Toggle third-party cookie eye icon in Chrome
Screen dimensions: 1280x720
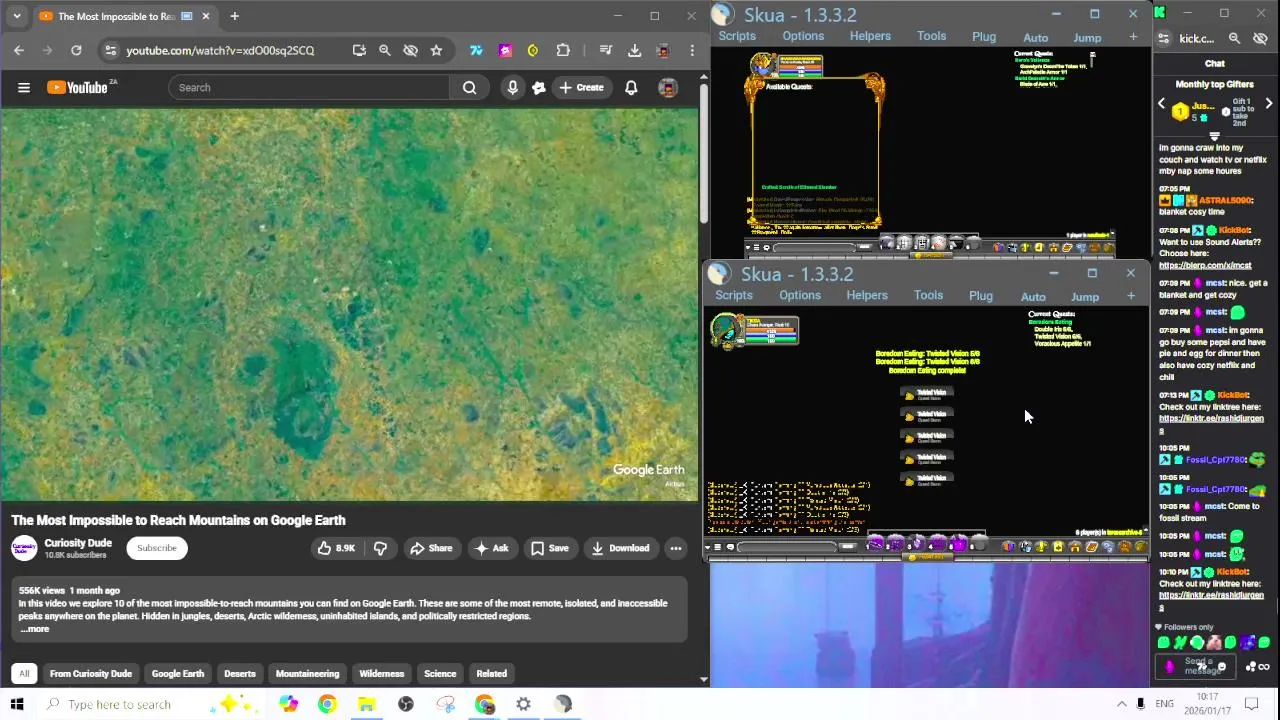[x=410, y=50]
